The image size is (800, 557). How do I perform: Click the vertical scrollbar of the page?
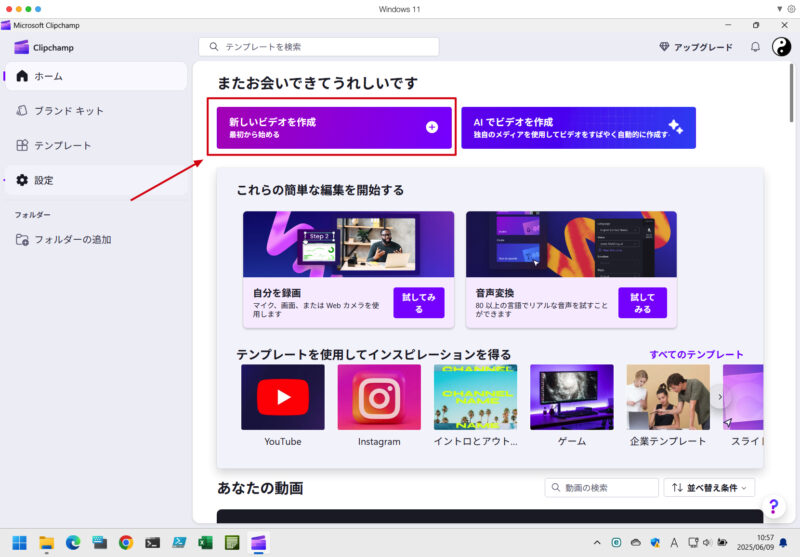pos(791,93)
